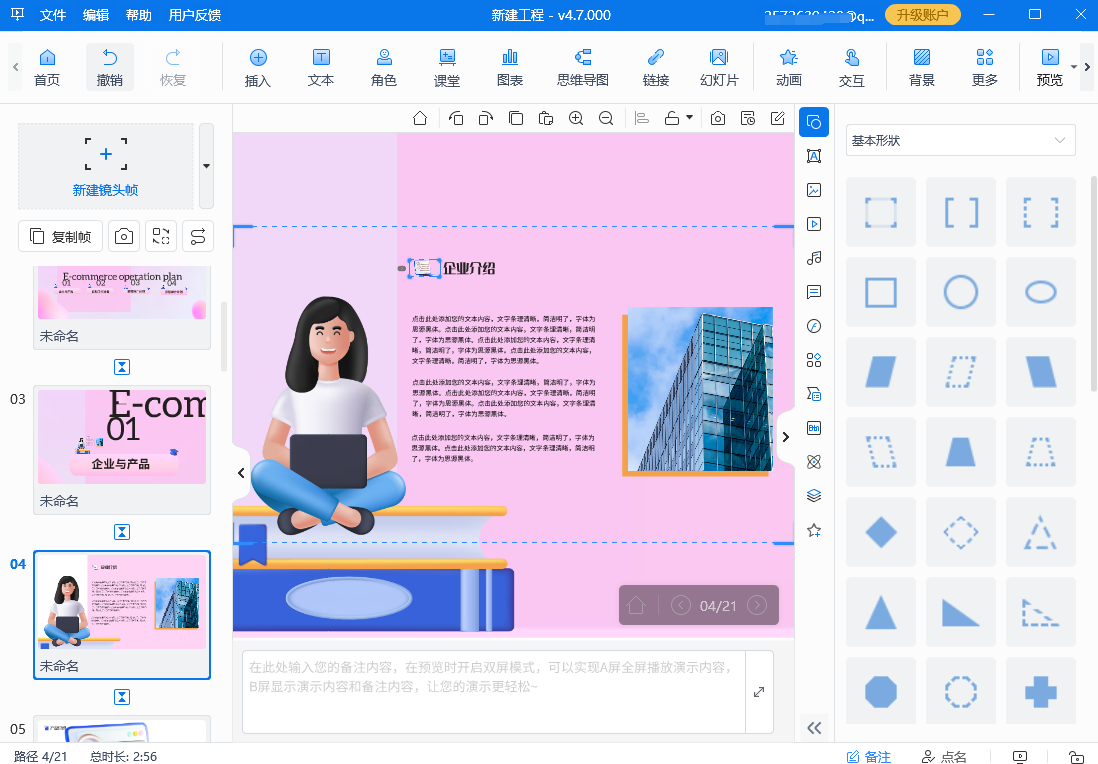Open the 背景 (background) settings
Viewport: 1098px width, 764px height.
click(920, 67)
